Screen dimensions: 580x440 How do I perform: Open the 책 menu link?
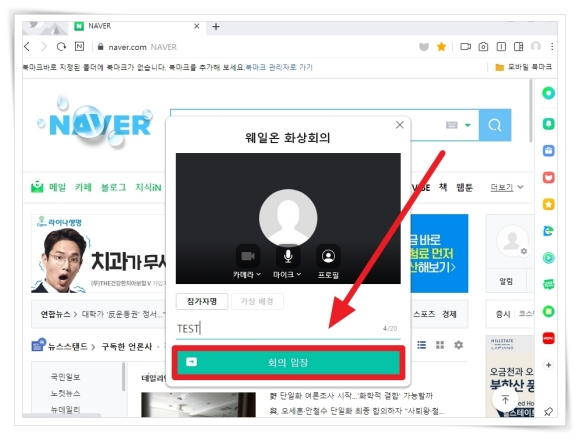443,187
